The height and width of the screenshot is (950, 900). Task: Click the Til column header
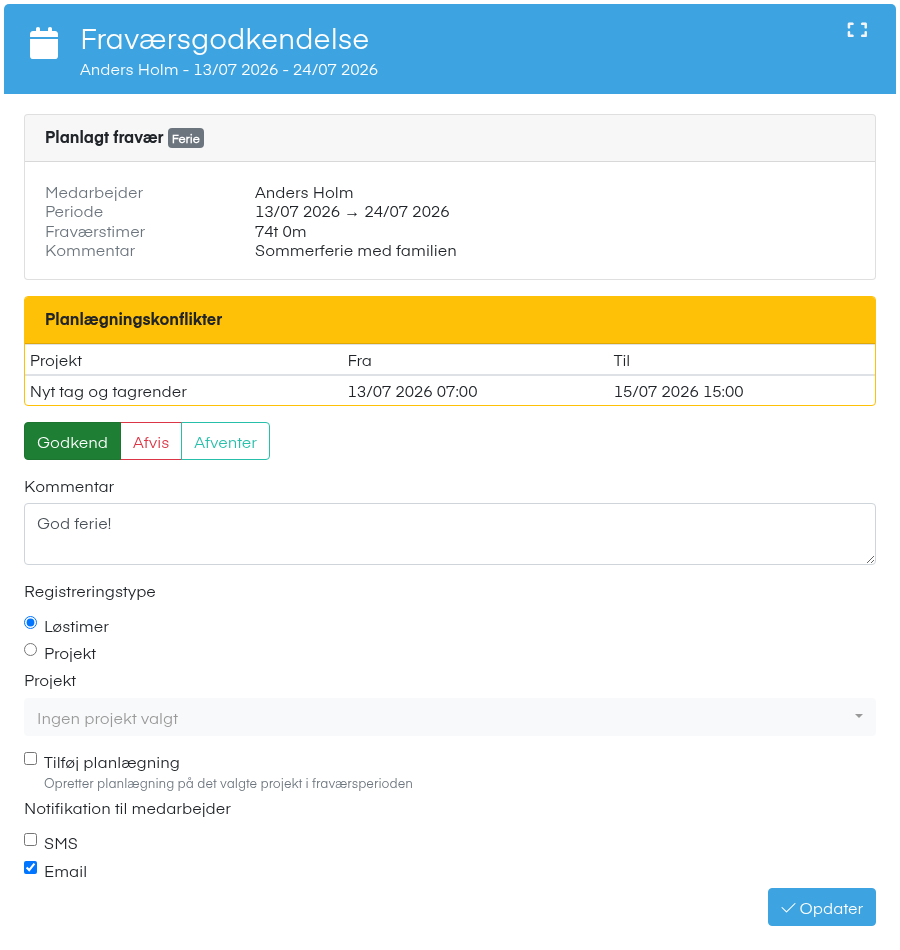click(622, 360)
